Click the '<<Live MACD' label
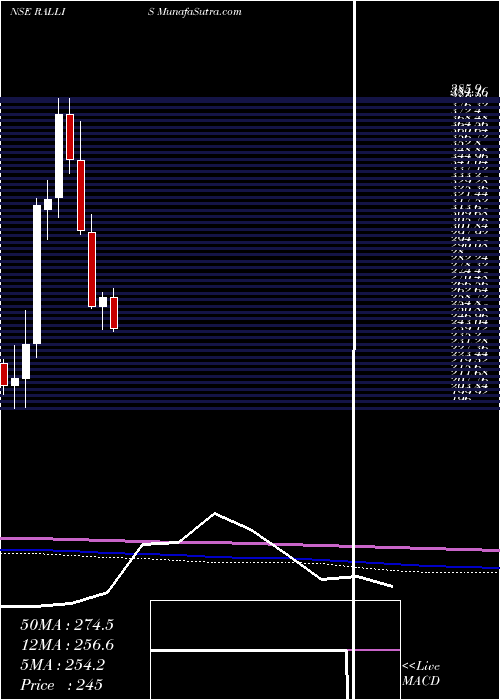This screenshot has height=700, width=500. 421,674
